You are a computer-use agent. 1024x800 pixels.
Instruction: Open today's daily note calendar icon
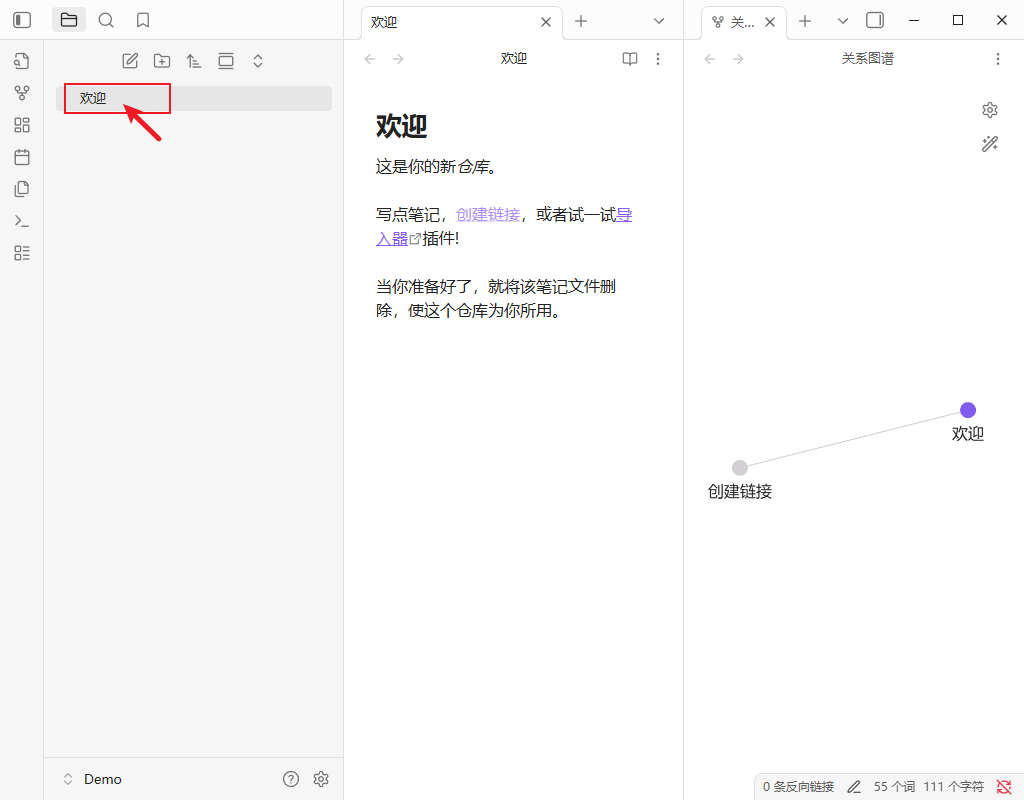point(21,157)
